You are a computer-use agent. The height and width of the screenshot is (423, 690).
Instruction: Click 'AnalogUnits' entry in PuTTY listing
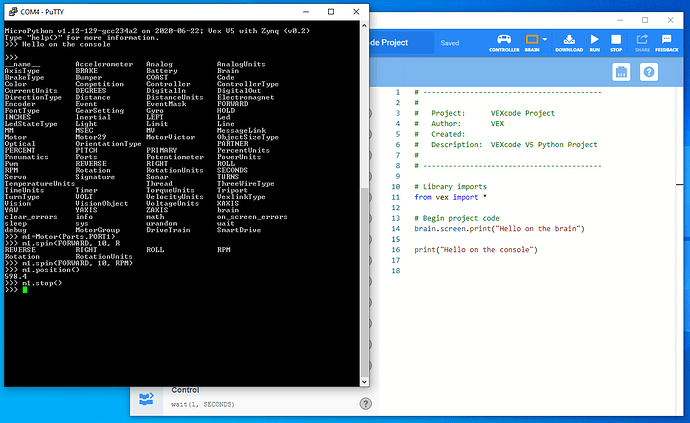point(241,64)
